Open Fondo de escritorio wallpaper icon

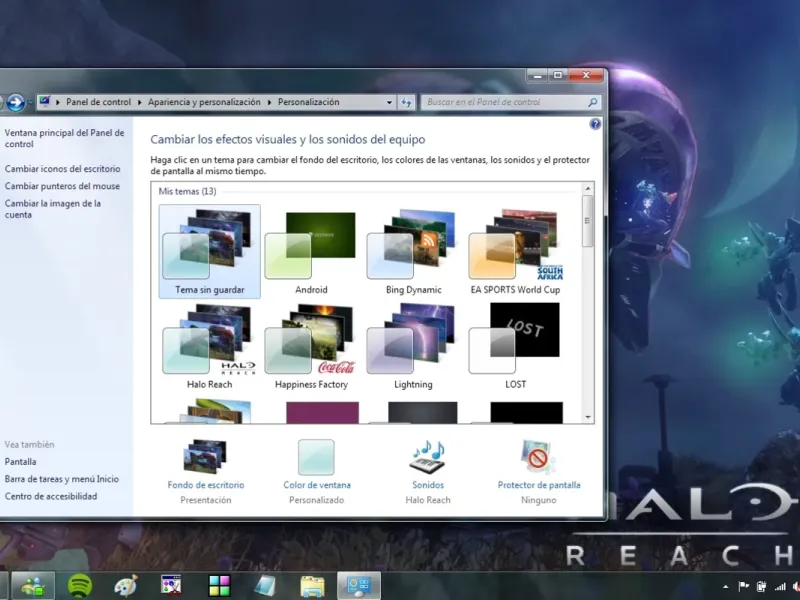[x=205, y=456]
